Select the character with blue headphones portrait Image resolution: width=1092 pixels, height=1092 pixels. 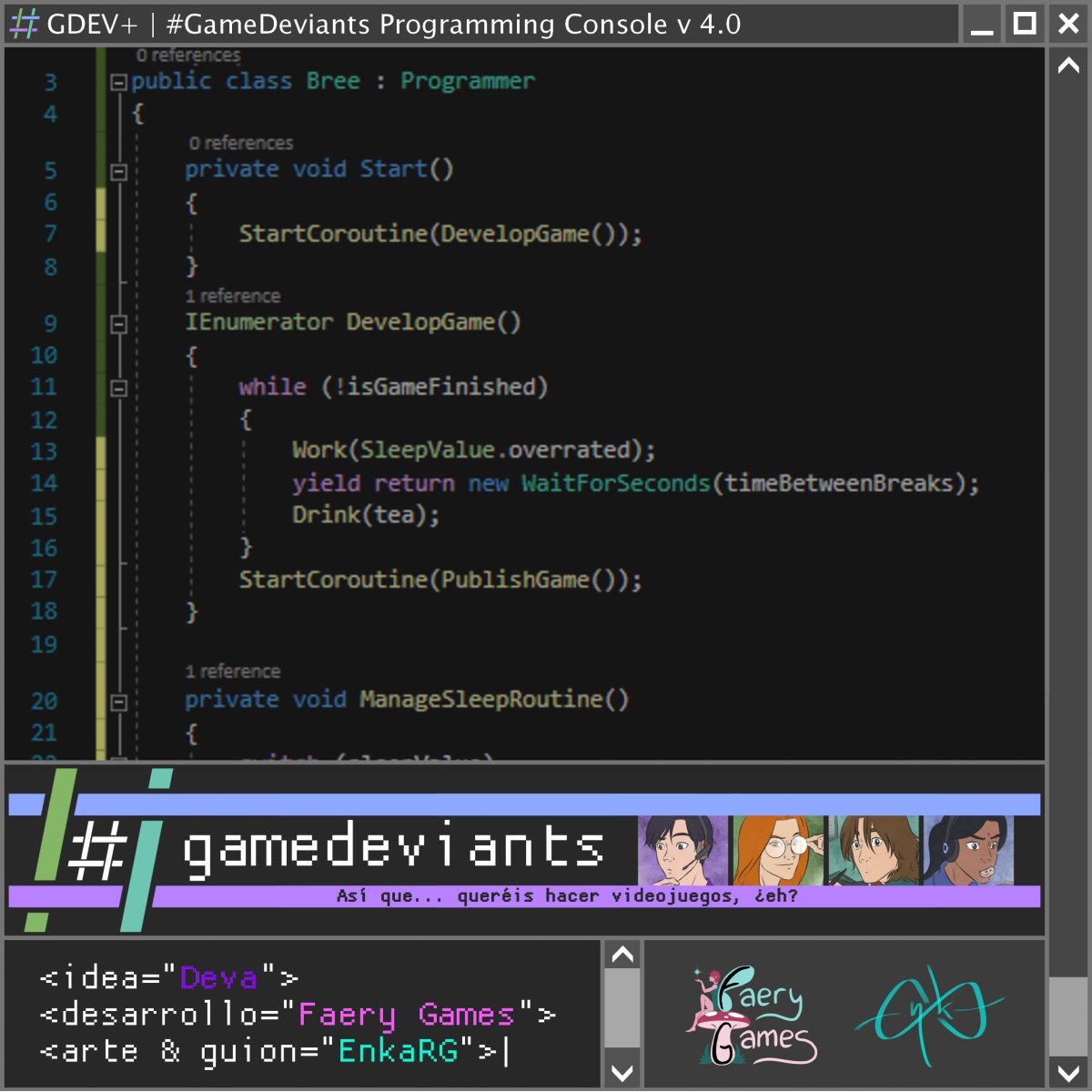(969, 851)
